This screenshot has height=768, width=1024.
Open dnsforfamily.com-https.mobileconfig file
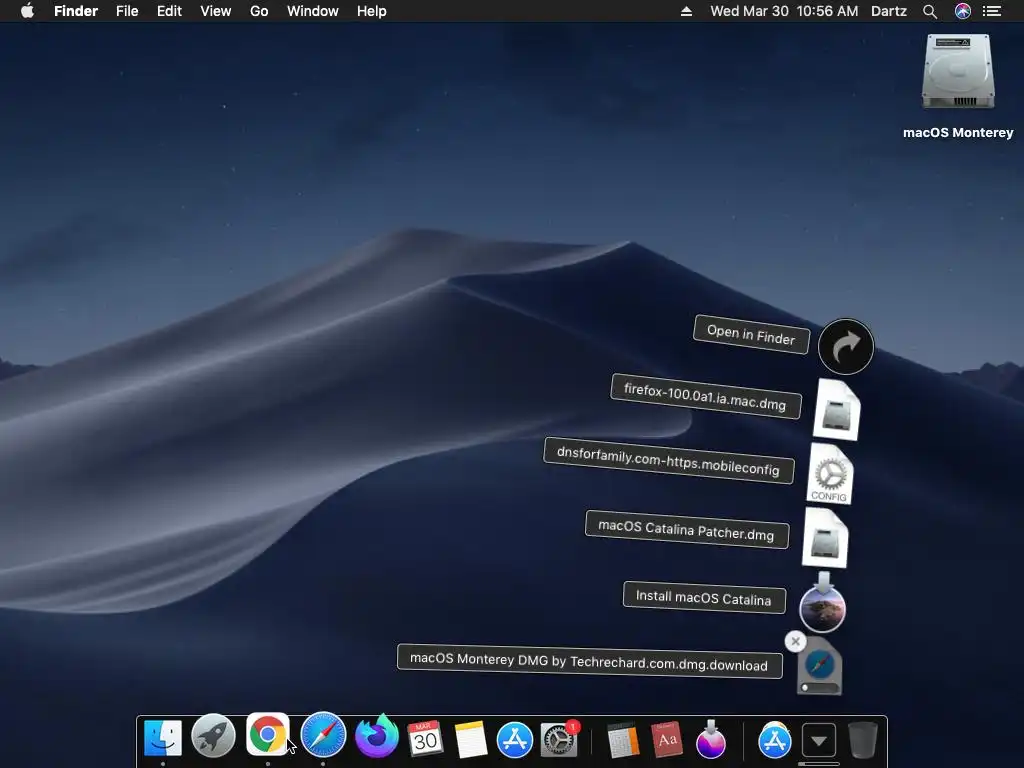click(x=830, y=473)
